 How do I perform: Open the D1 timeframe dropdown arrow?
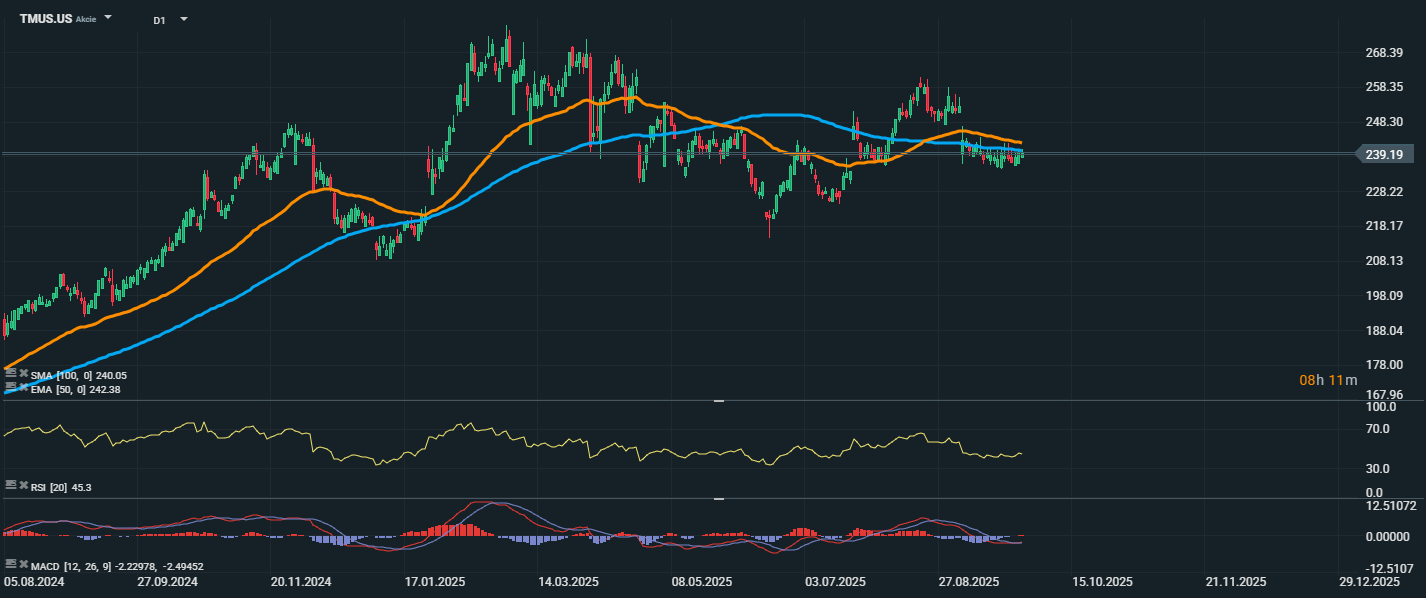click(183, 19)
